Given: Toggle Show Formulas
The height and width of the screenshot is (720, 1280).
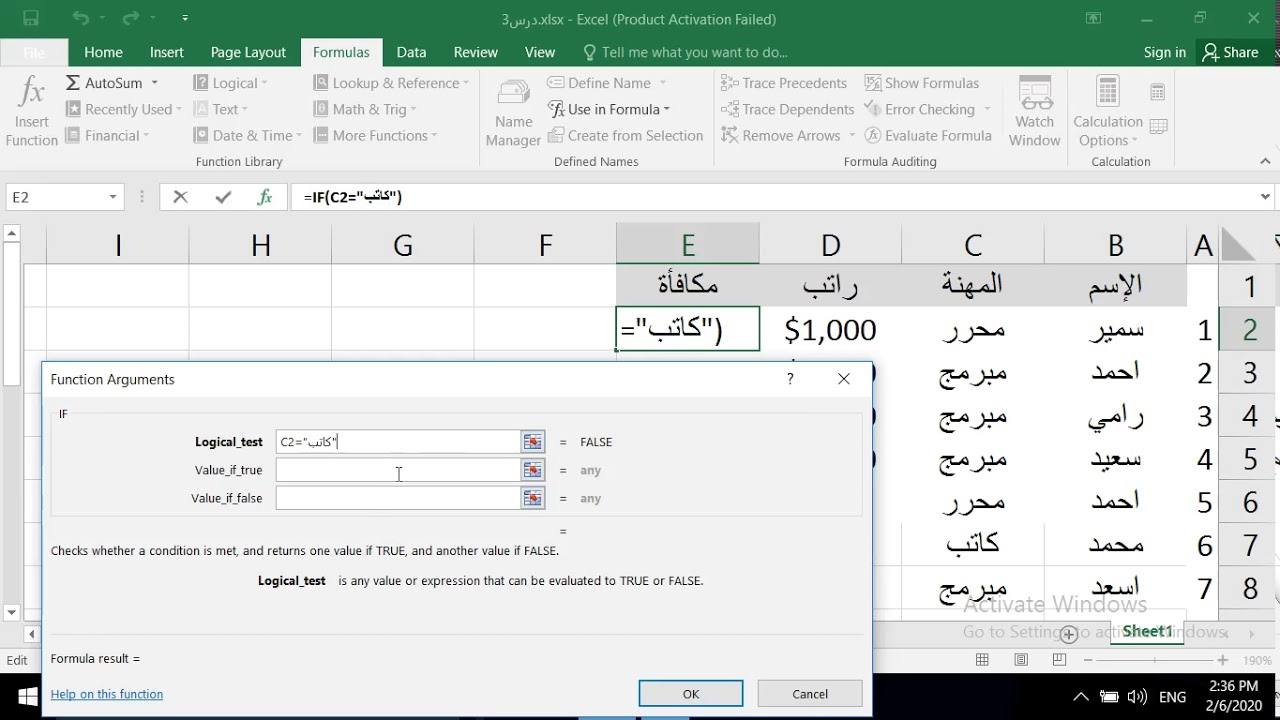Looking at the screenshot, I should (x=921, y=83).
